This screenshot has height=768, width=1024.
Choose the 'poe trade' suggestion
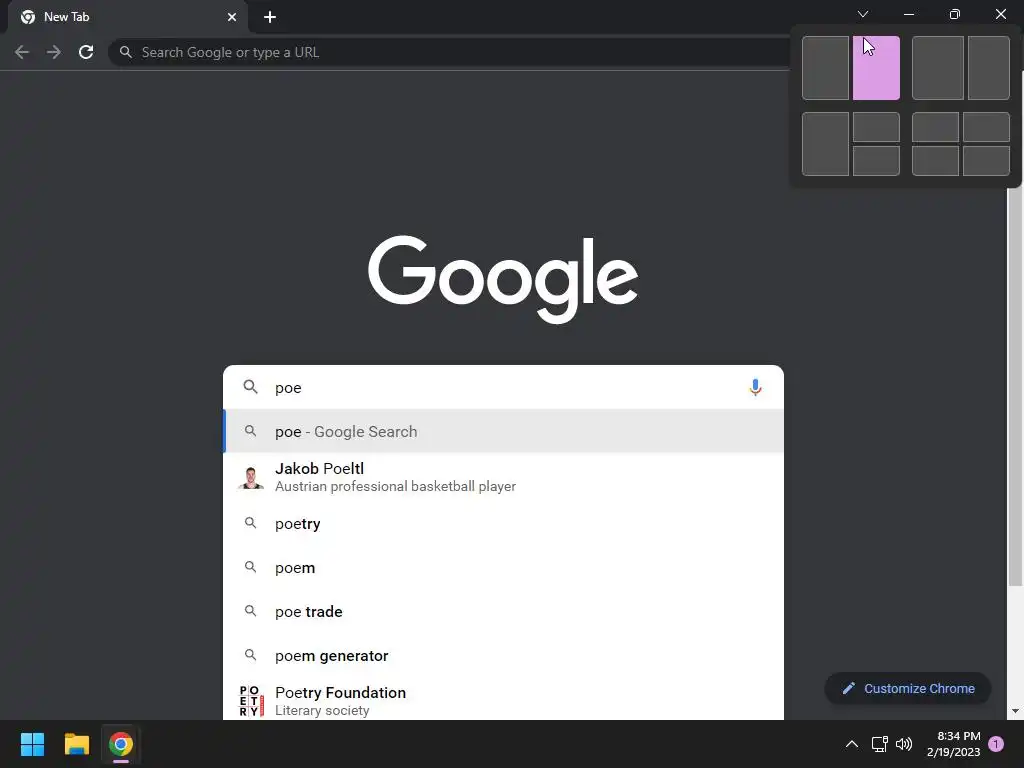(x=503, y=611)
